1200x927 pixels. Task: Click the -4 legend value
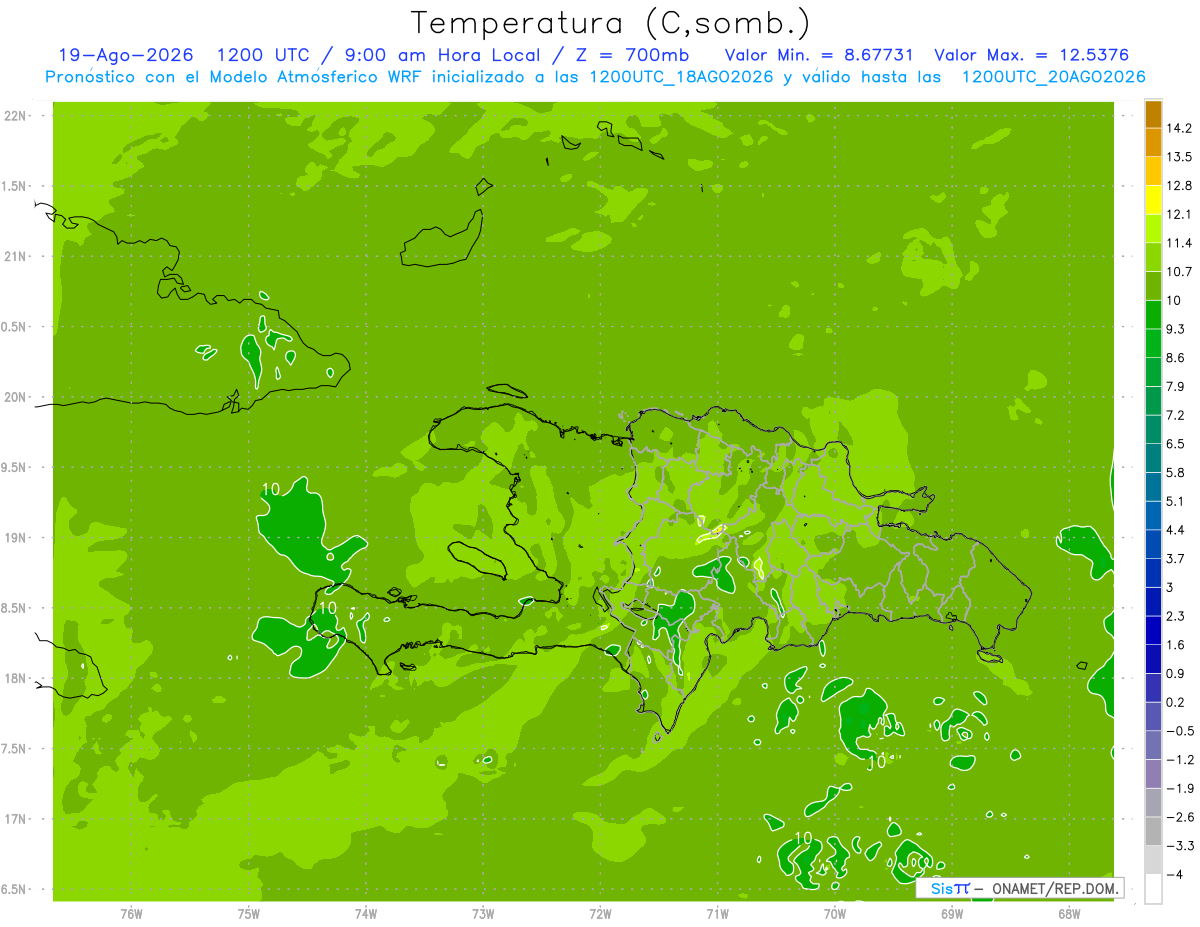[x=1176, y=875]
